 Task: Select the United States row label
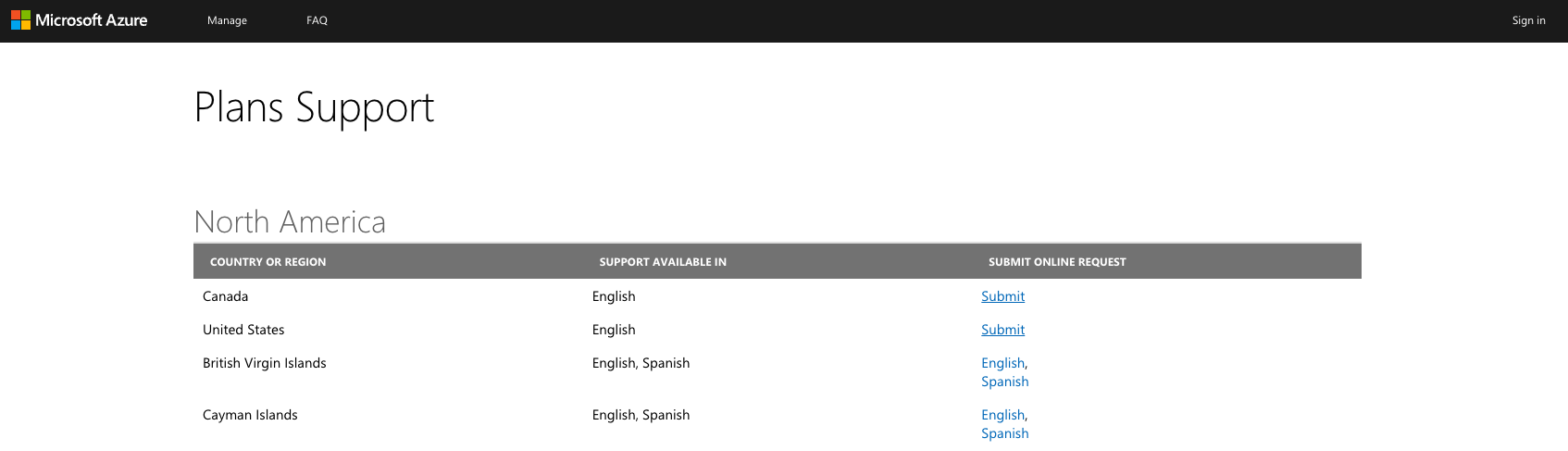(x=243, y=330)
